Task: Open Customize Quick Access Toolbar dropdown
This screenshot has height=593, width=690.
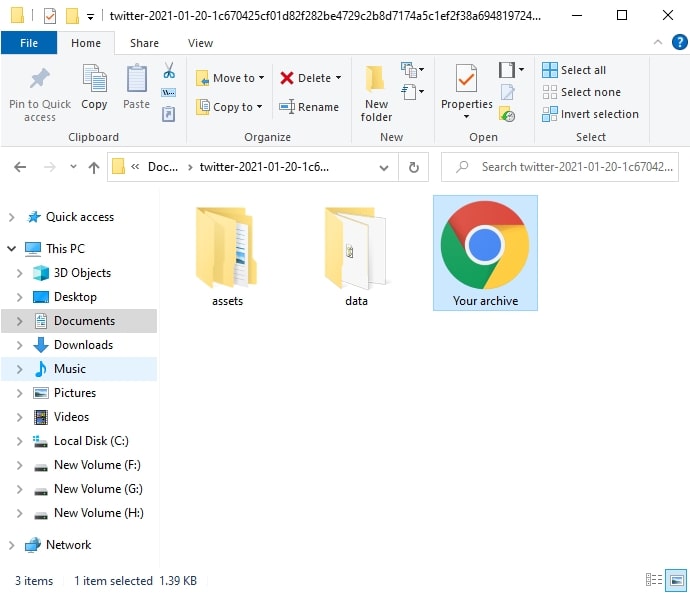Action: pyautogui.click(x=90, y=17)
